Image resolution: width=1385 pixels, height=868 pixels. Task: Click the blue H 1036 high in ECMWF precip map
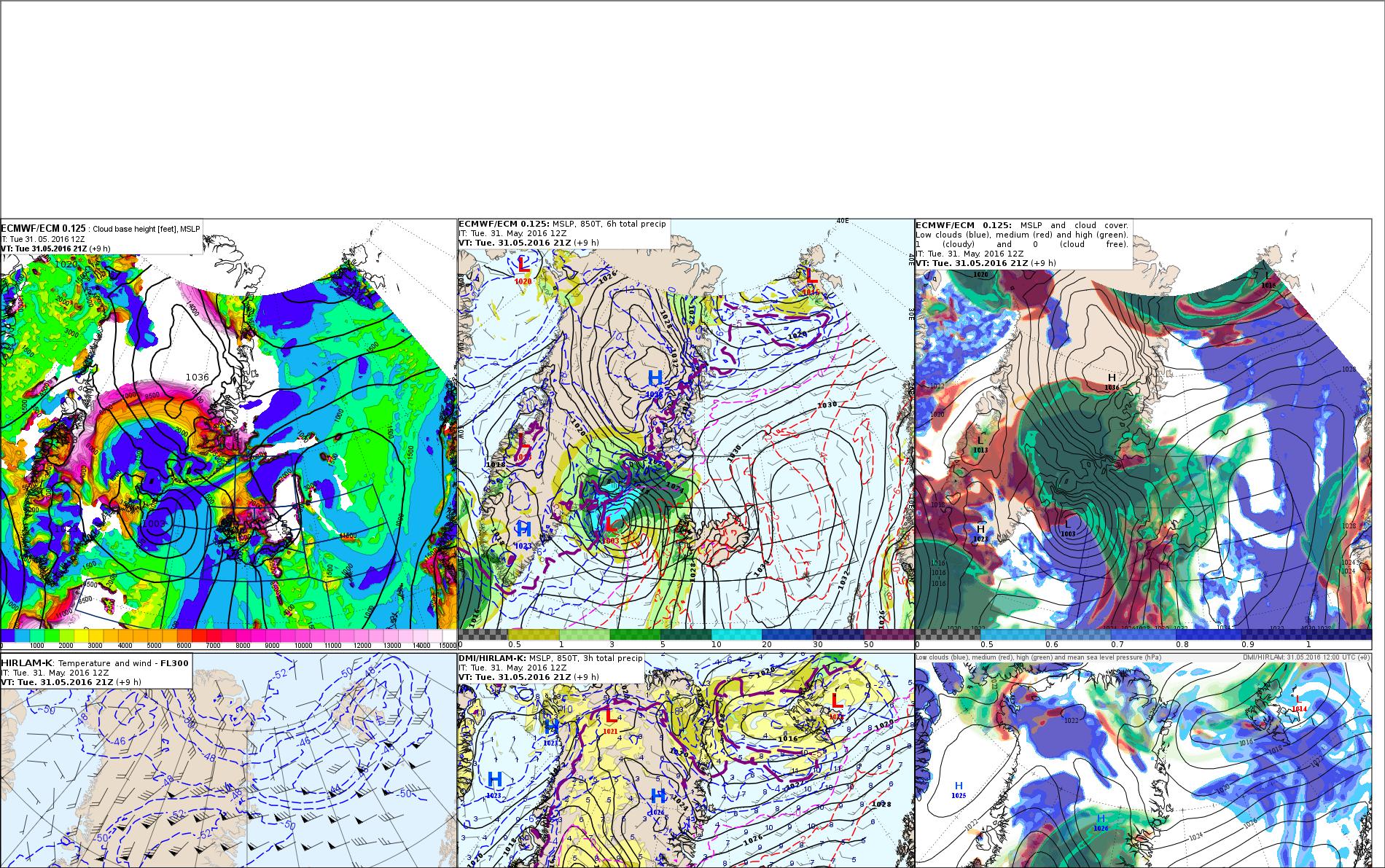click(x=655, y=382)
